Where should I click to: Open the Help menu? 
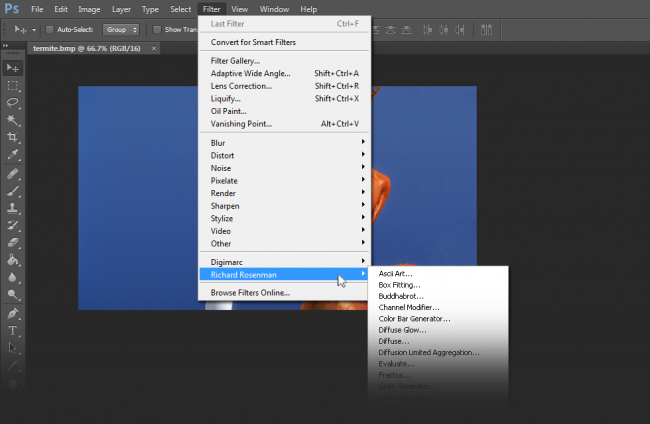[308, 9]
